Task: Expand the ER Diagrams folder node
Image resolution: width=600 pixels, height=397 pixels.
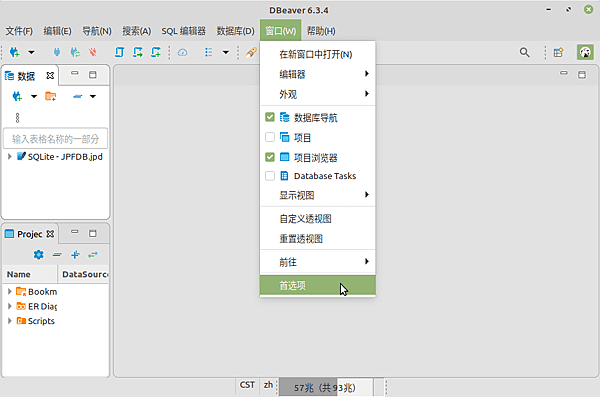Action: (x=10, y=306)
